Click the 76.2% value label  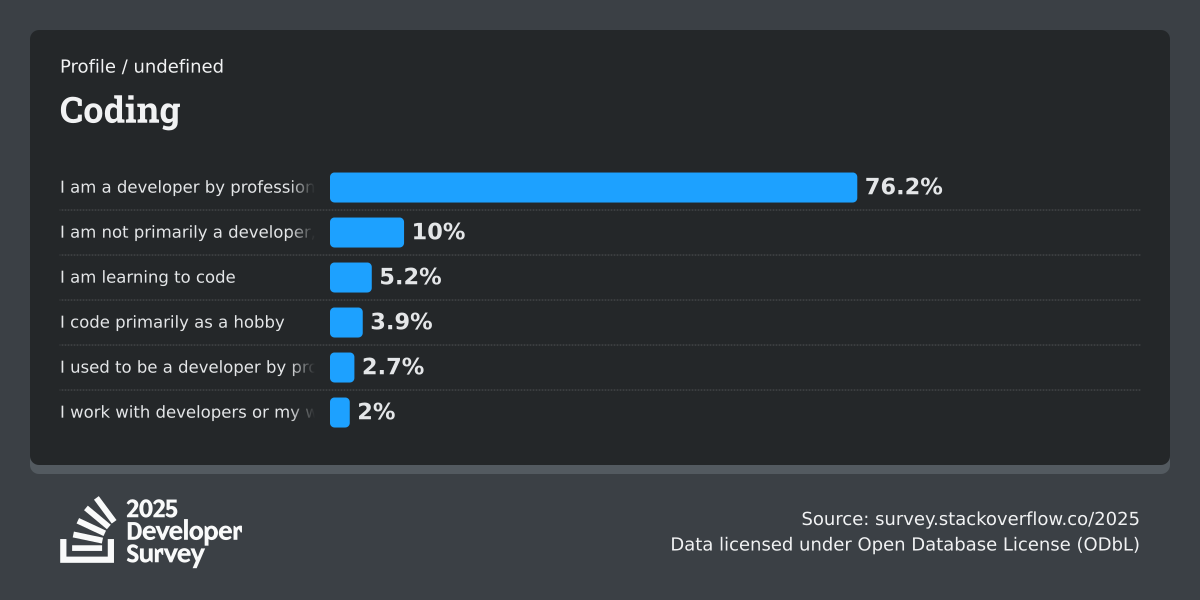point(904,187)
